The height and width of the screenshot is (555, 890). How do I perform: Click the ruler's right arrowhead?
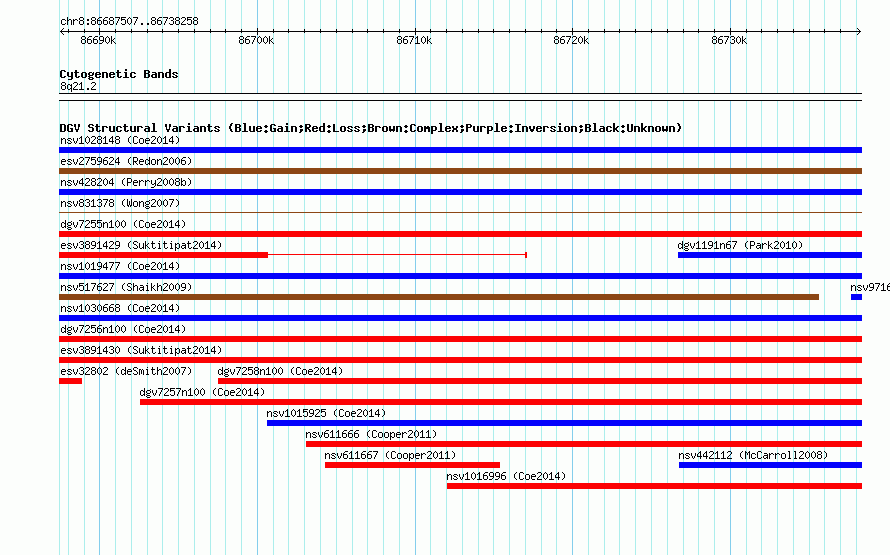[x=858, y=31]
